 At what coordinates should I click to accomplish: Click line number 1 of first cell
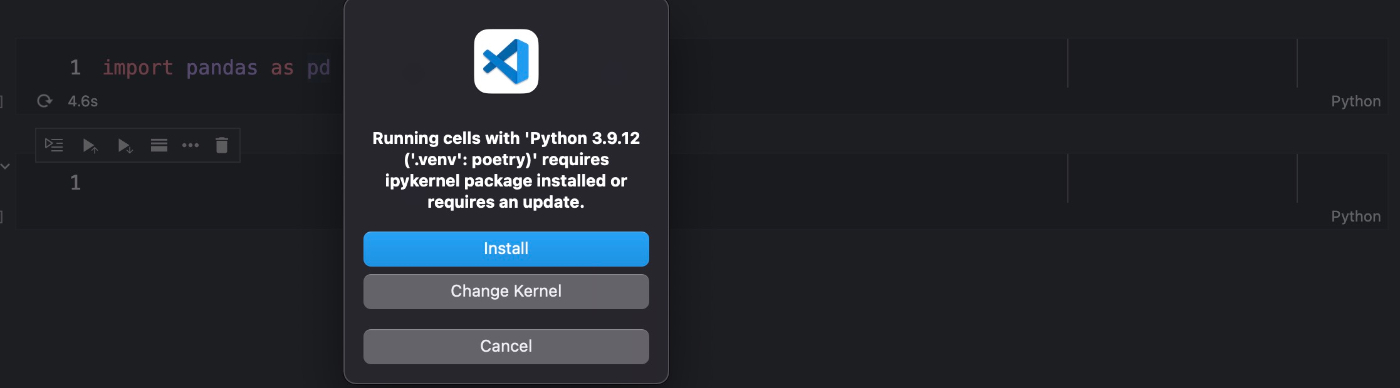(x=75, y=68)
